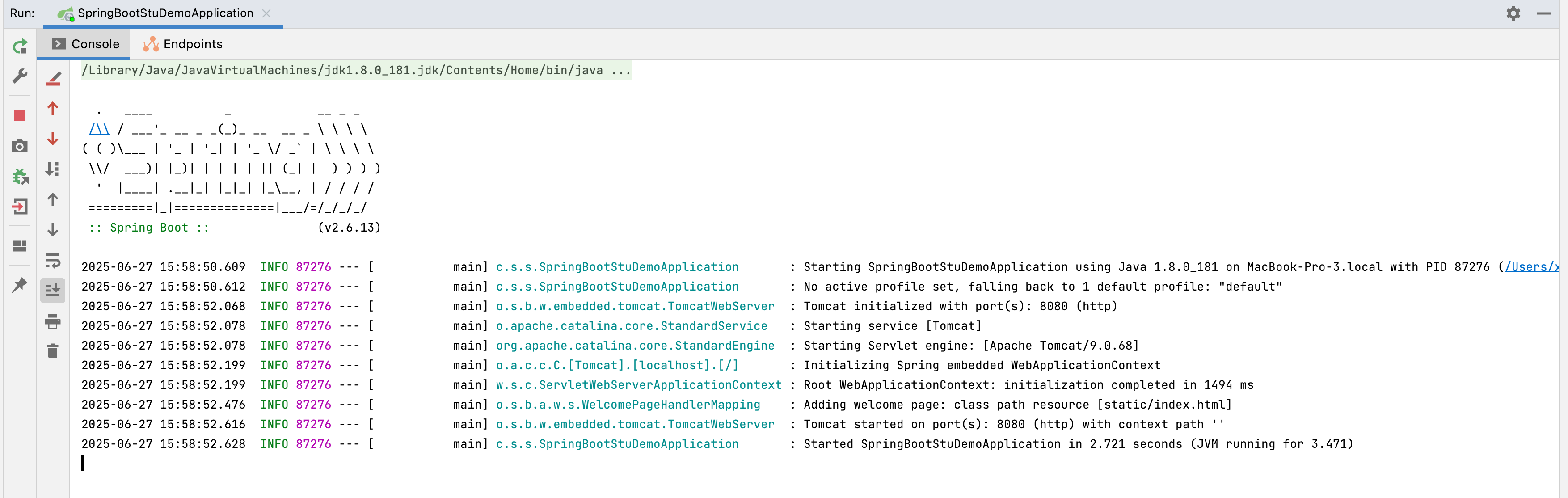Expand the folded java command line
Viewport: 1568px width, 498px height.
(x=621, y=71)
